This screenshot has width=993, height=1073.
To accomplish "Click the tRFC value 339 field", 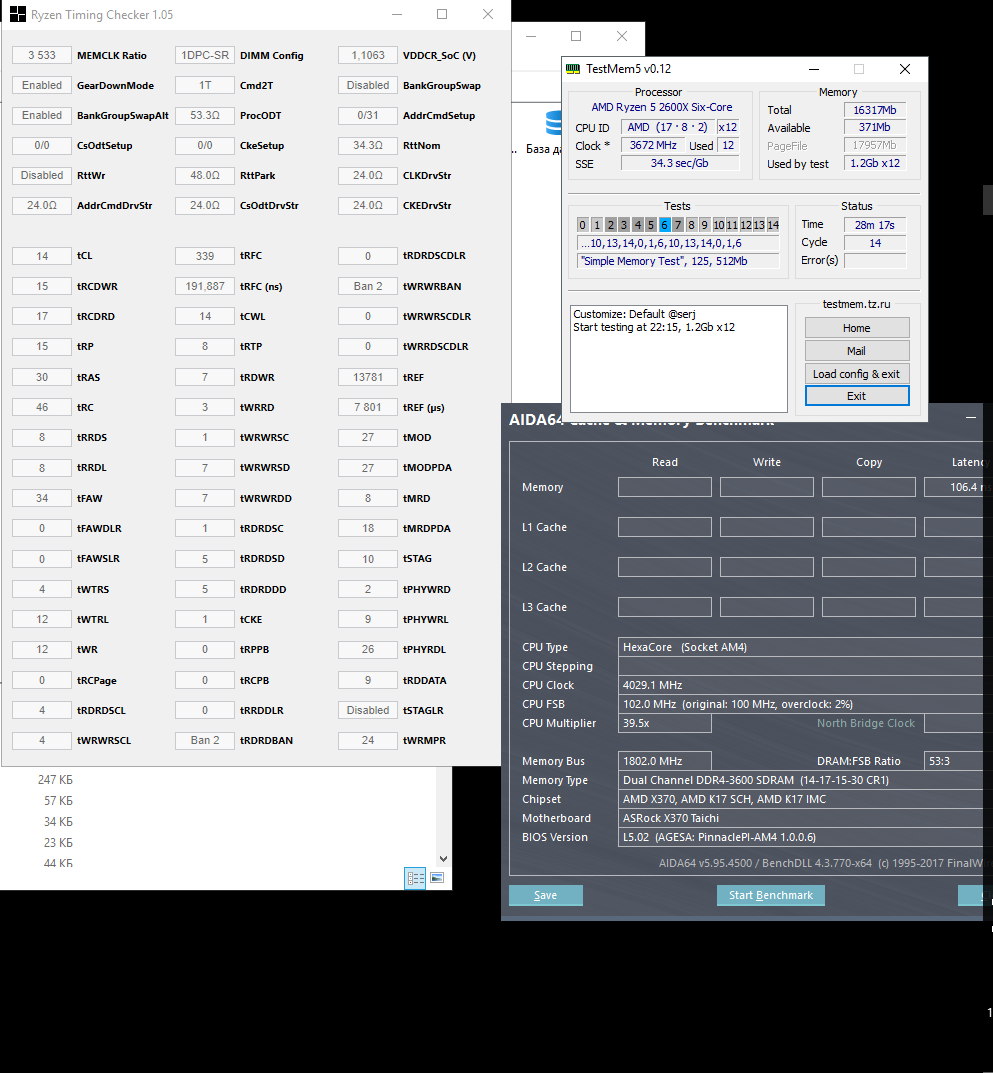I will 205,256.
